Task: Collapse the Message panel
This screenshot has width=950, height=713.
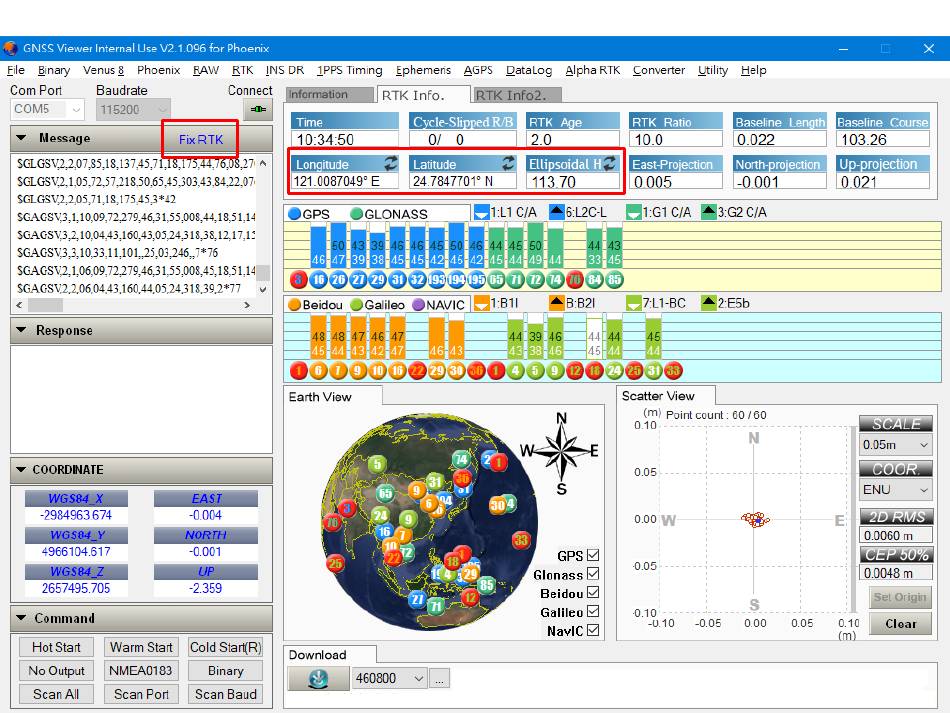Action: pos(22,138)
